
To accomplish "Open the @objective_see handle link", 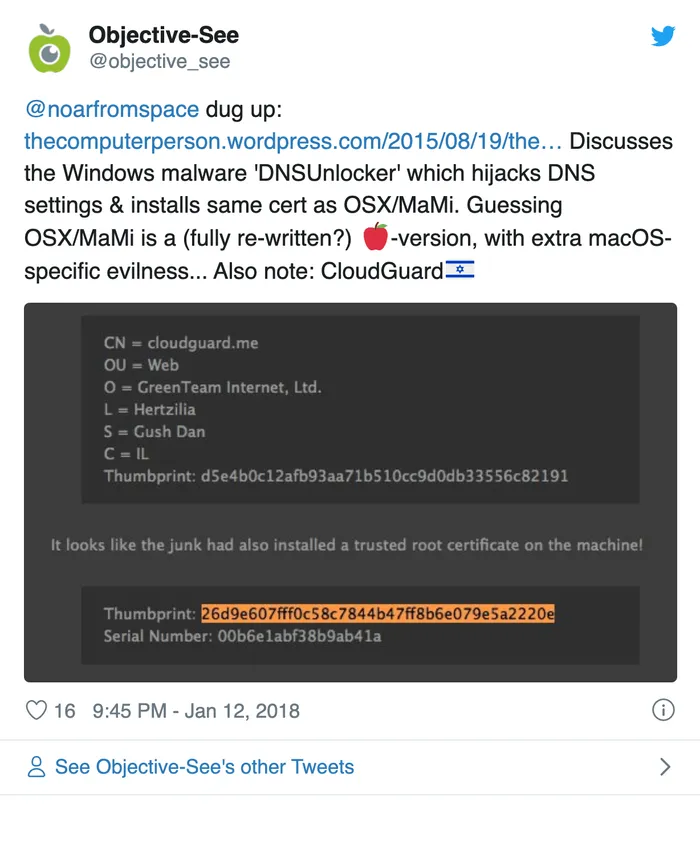I will (159, 62).
